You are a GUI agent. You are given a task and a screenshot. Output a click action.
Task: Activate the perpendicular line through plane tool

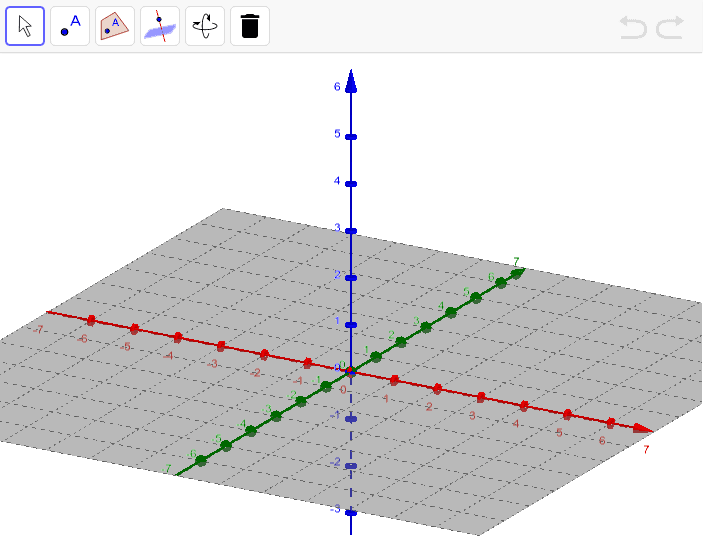pos(160,26)
